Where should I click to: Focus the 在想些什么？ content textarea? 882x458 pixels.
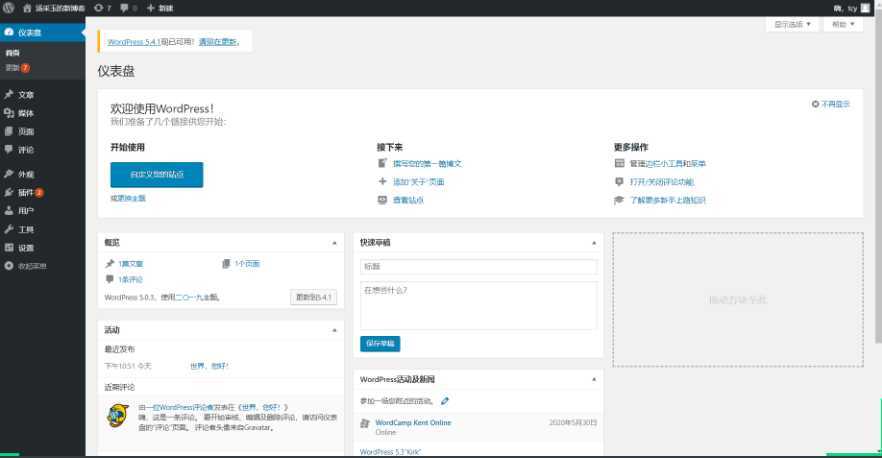tap(478, 306)
